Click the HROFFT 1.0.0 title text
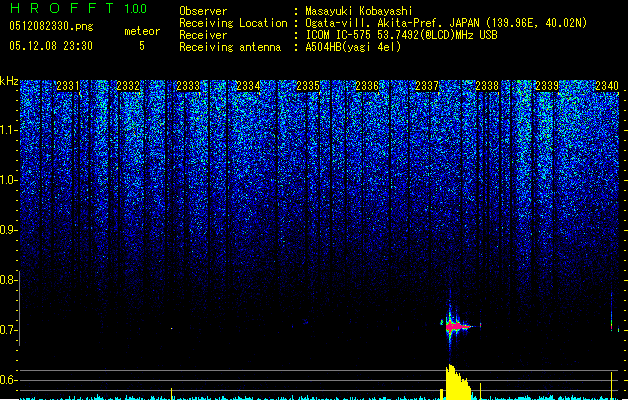 [x=78, y=8]
